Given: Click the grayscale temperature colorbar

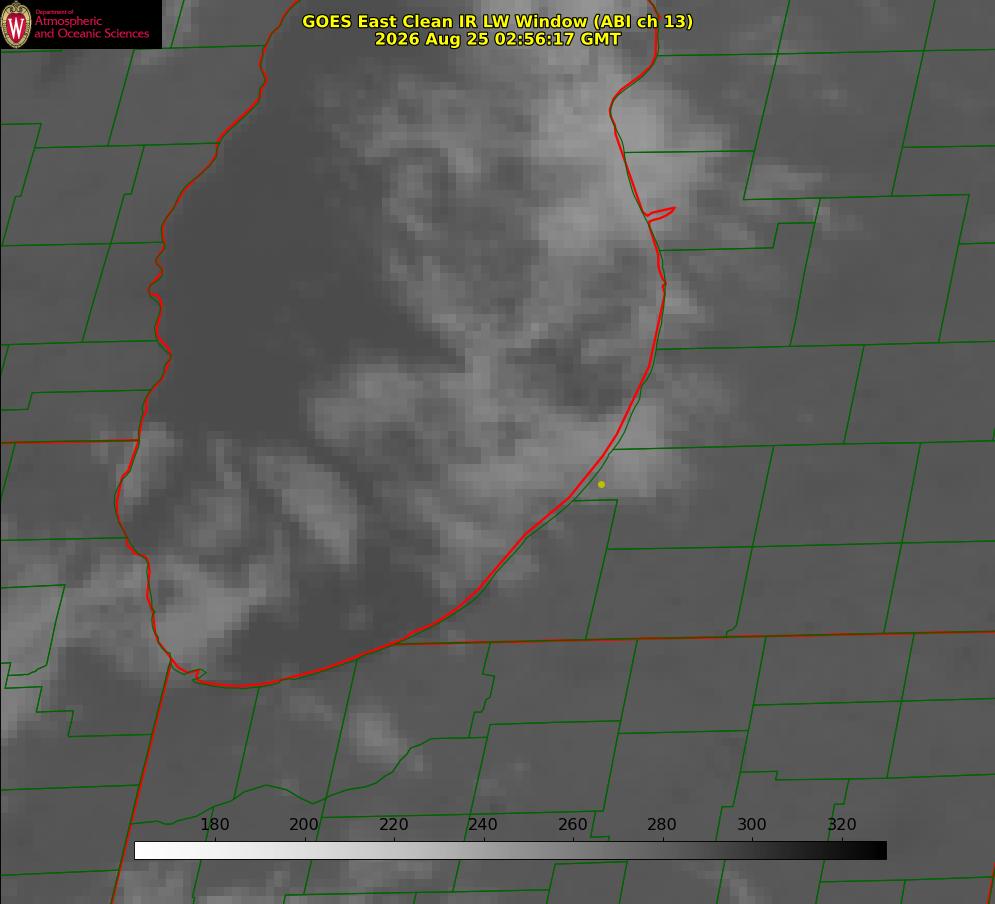Looking at the screenshot, I should point(510,850).
